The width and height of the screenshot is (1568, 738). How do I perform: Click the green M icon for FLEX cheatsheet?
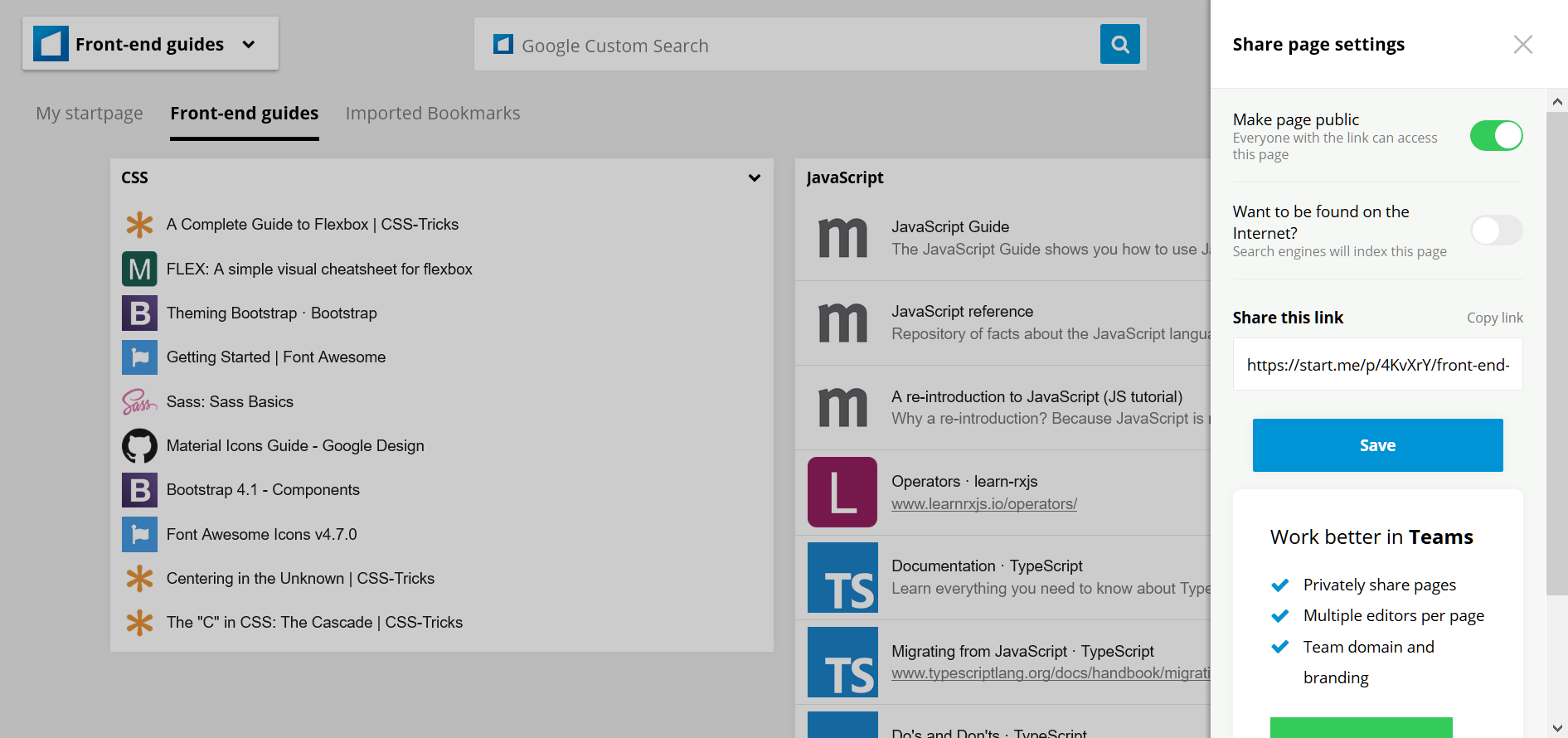click(x=139, y=269)
